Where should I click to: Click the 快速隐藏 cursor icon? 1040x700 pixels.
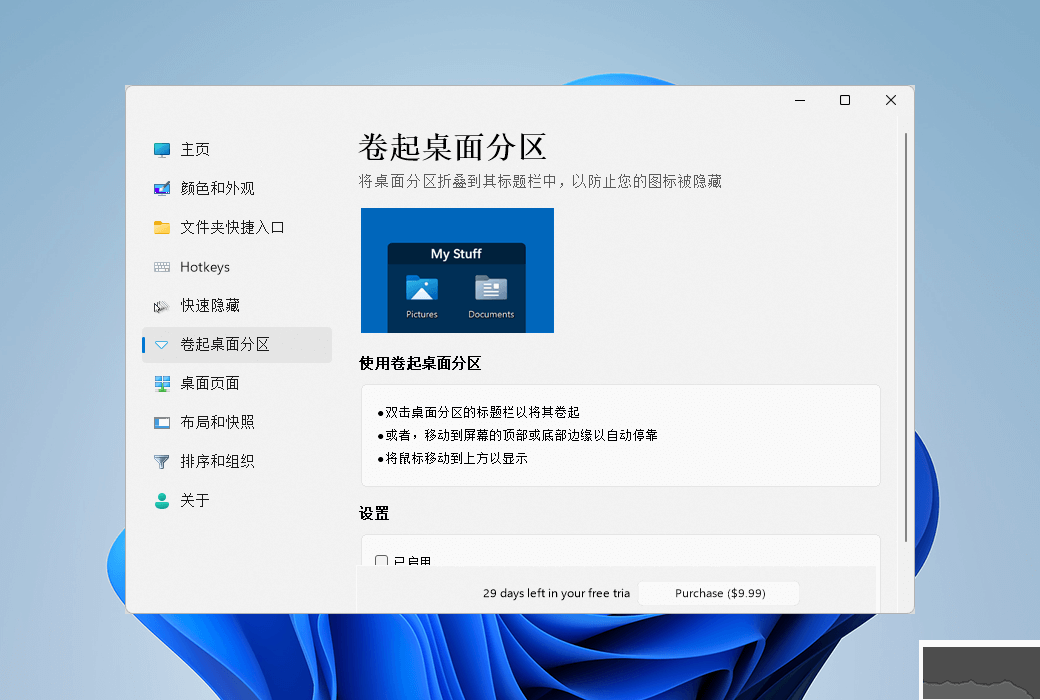pos(162,306)
